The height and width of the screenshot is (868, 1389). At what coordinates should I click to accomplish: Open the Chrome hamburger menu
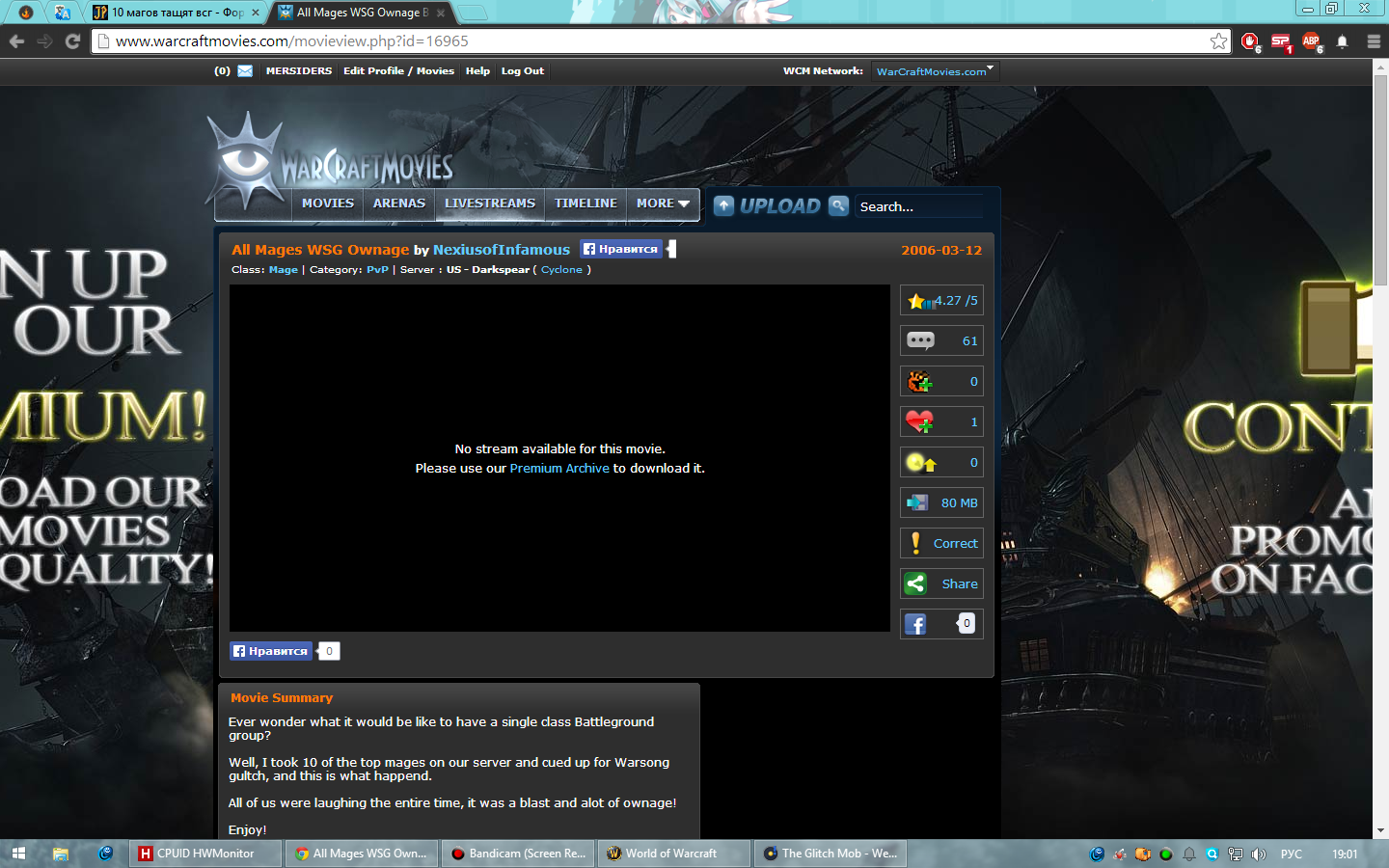[x=1374, y=41]
